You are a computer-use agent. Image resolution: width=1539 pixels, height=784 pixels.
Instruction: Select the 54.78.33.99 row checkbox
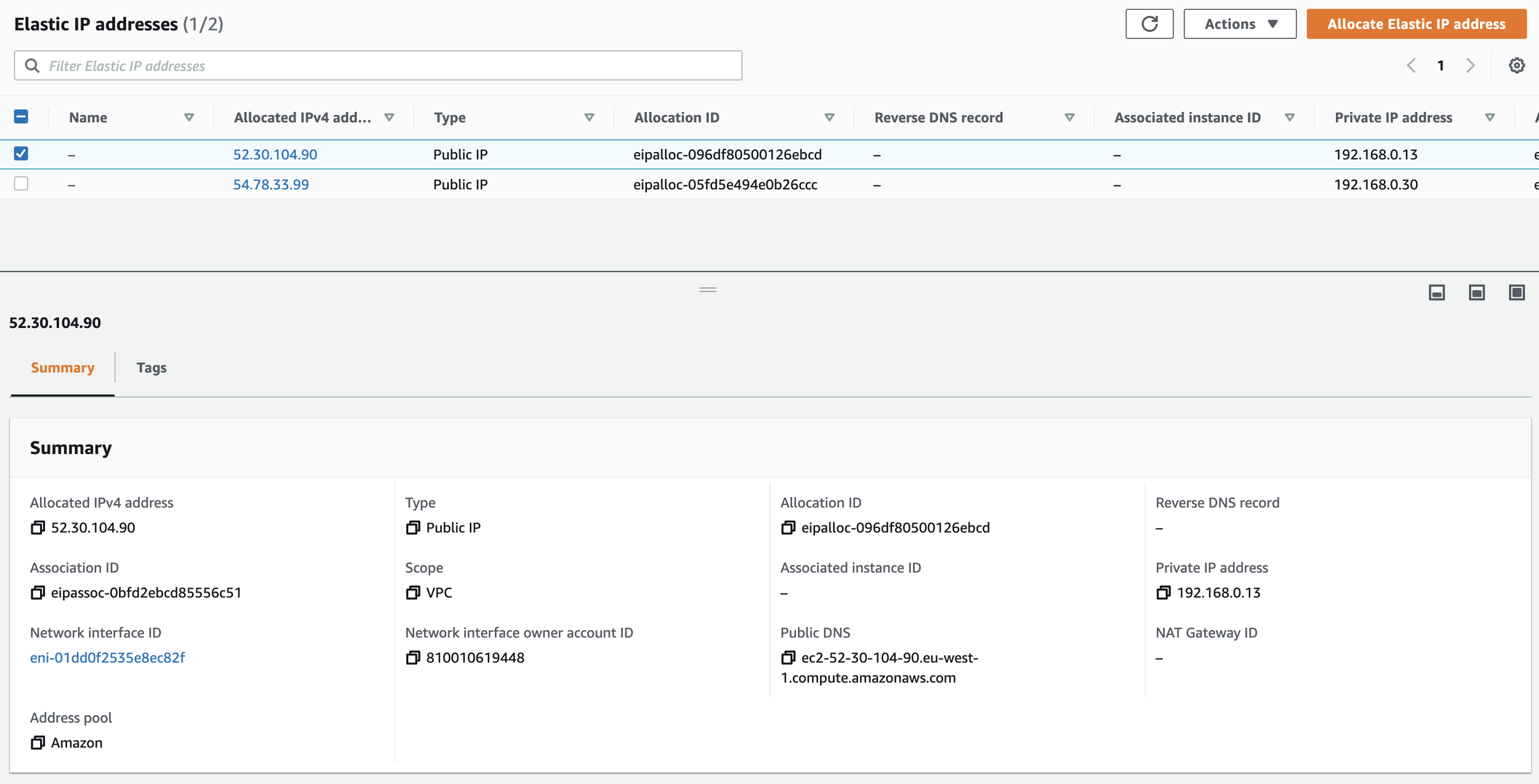[x=21, y=183]
